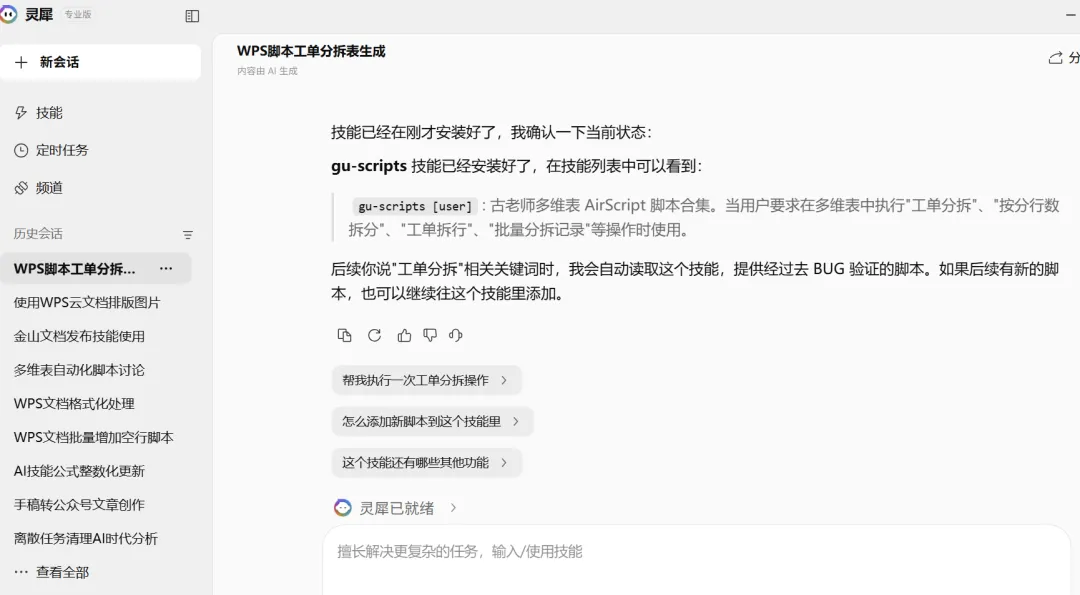Open more options for WPS脚本工单分拆 conversation
This screenshot has width=1080, height=595.
click(x=166, y=269)
